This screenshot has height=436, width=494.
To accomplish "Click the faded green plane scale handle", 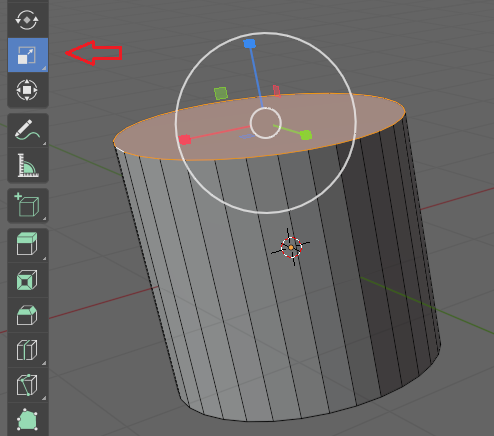I will [221, 93].
